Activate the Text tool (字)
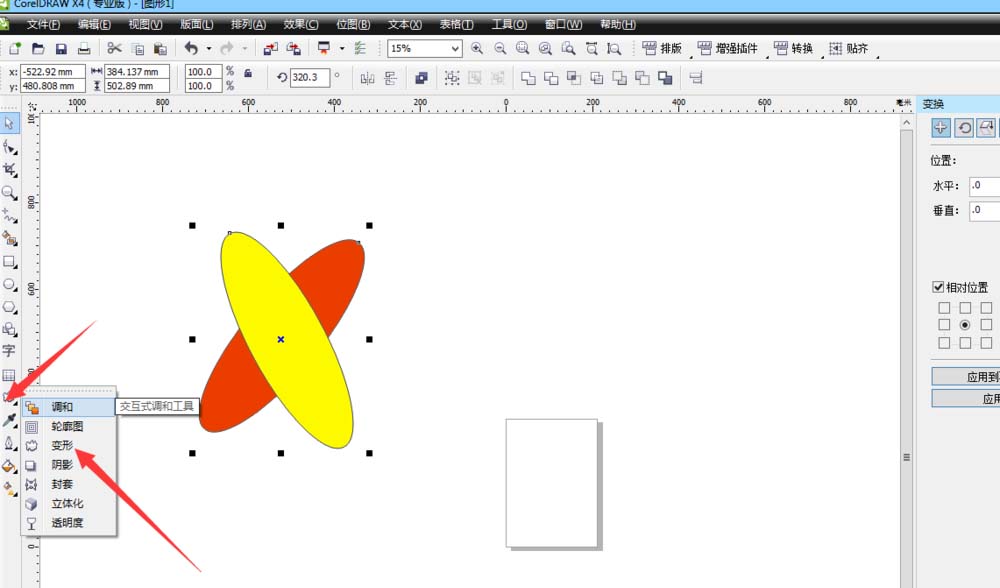 (9, 351)
